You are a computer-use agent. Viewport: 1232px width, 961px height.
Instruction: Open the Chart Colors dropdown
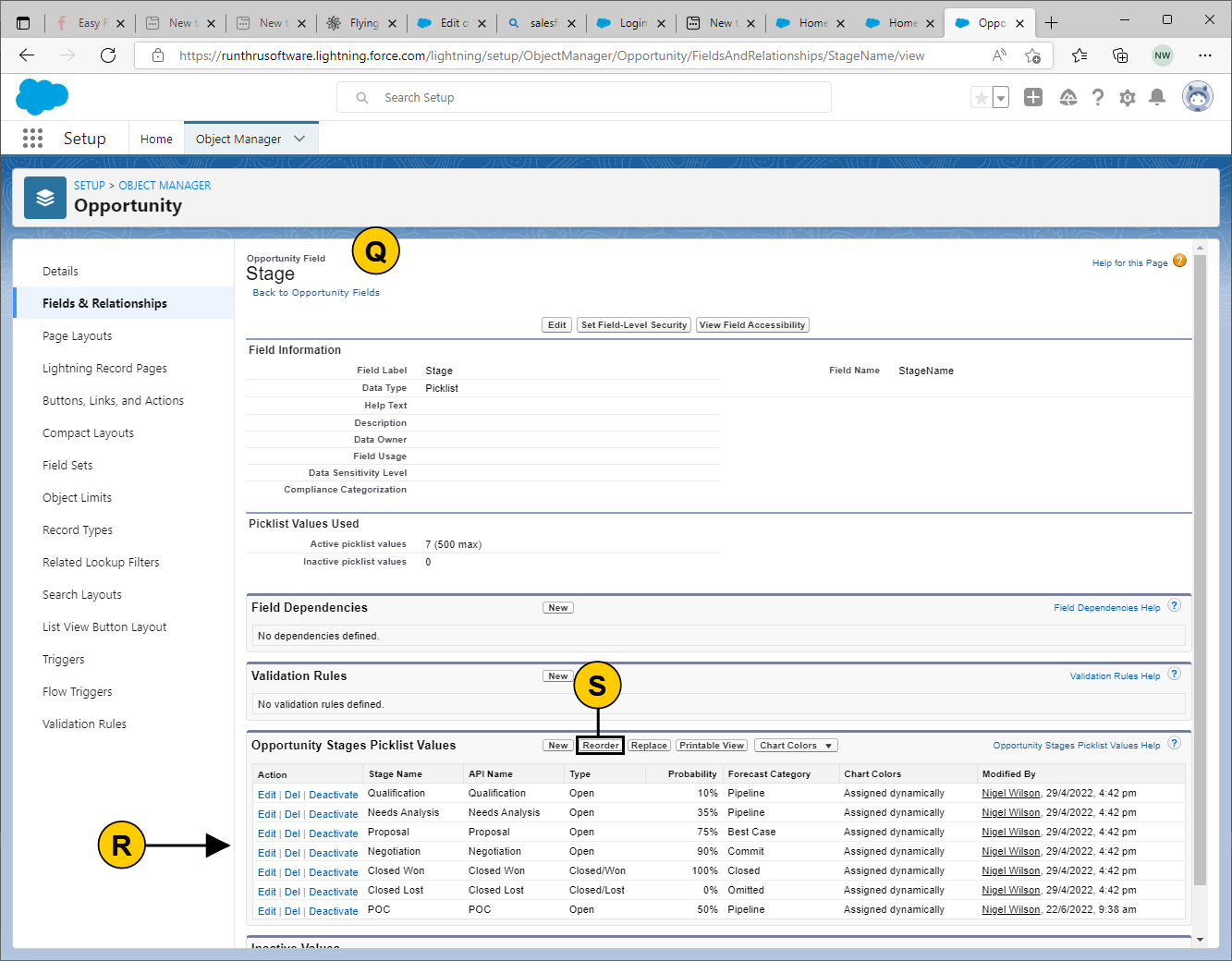coord(796,746)
